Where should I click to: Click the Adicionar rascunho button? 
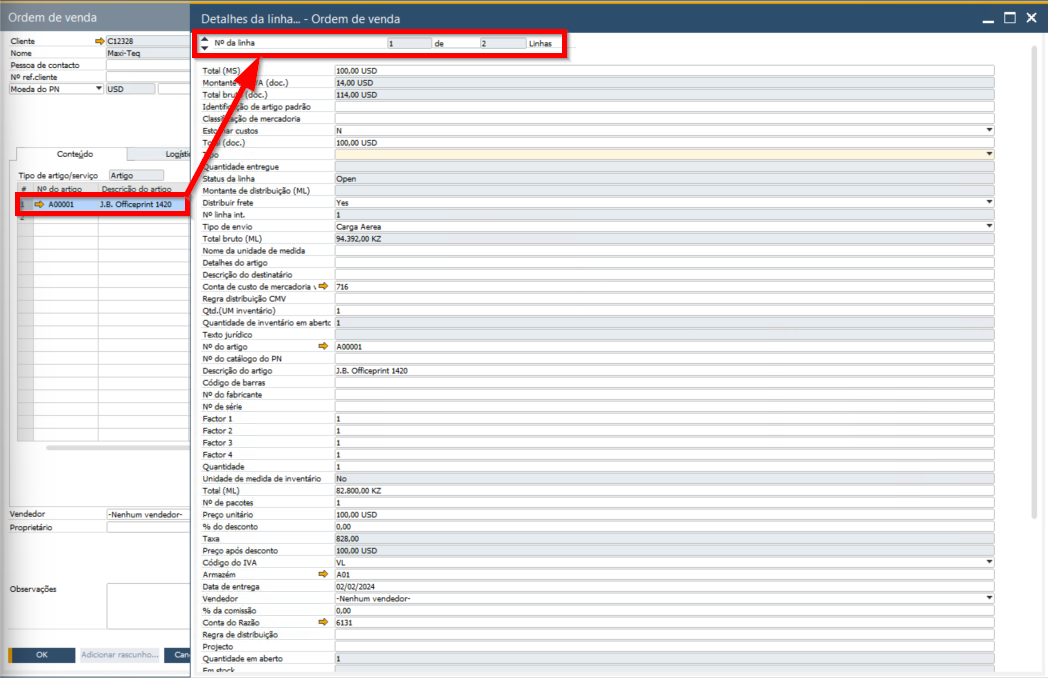click(120, 655)
